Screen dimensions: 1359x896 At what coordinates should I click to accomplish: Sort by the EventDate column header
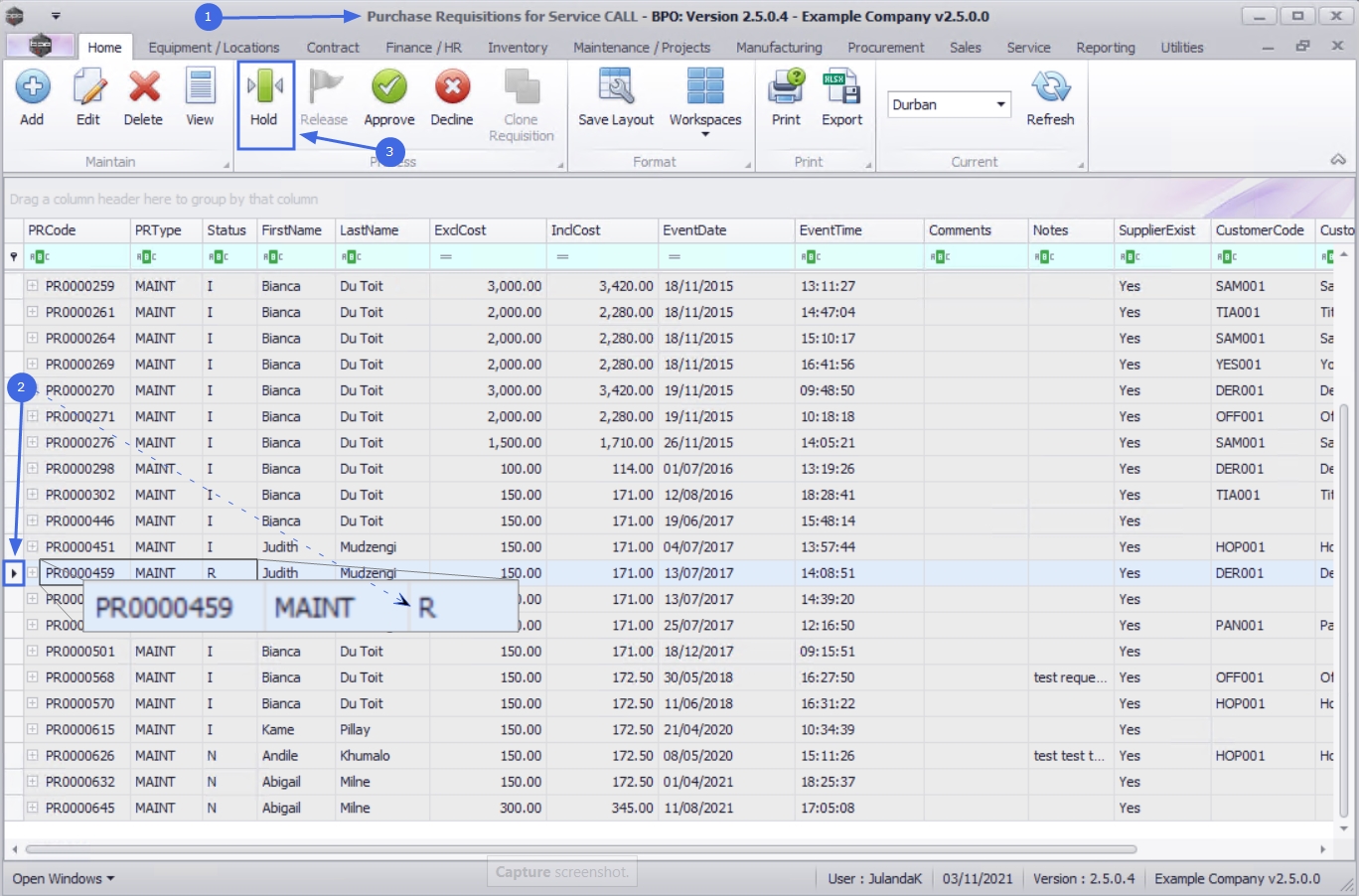[x=725, y=230]
